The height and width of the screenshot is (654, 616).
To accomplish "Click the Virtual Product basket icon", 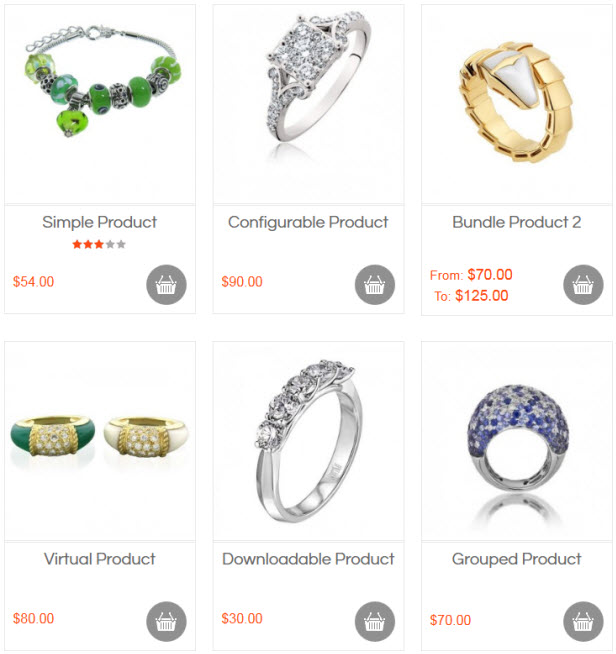I will click(x=166, y=621).
